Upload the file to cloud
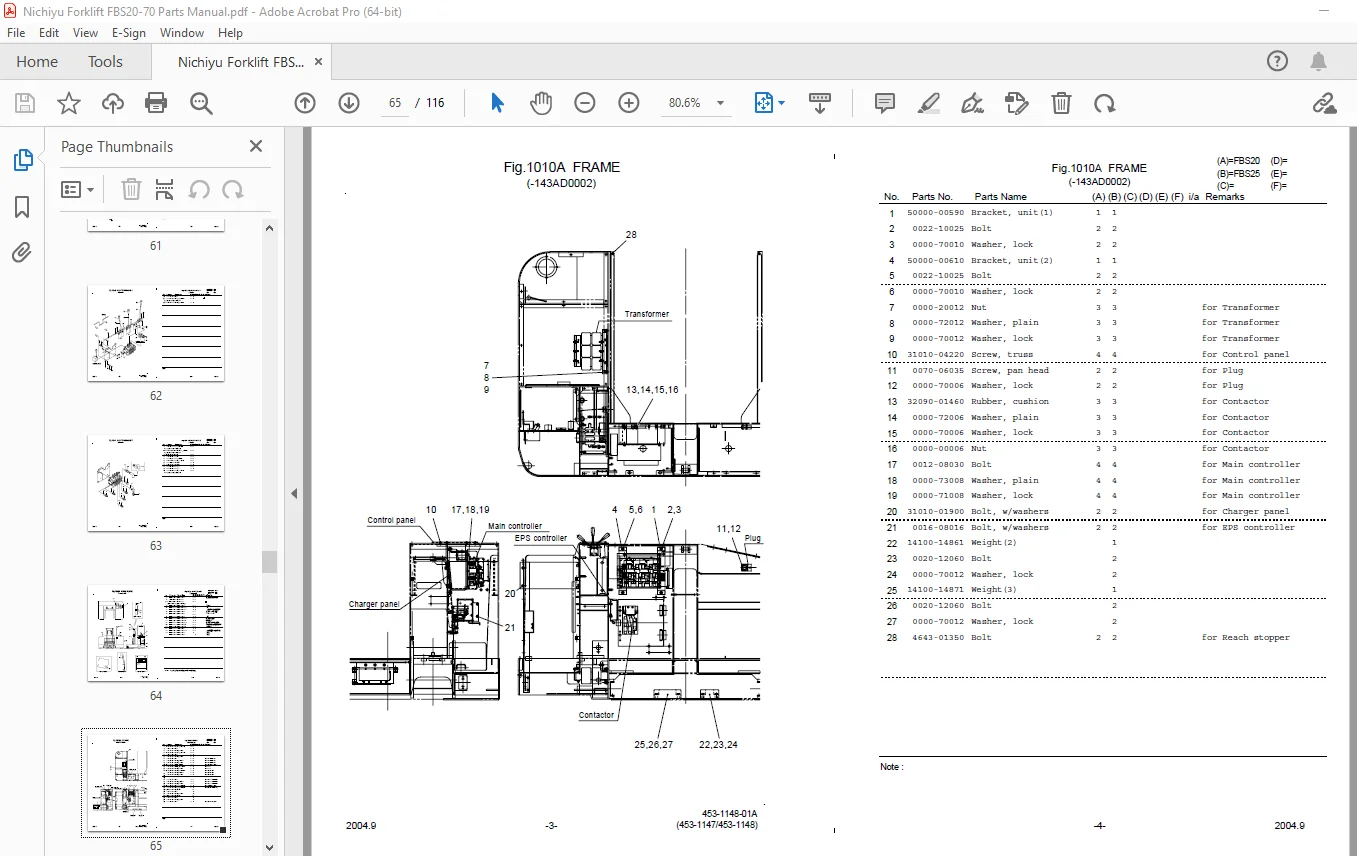1357x856 pixels. [113, 103]
